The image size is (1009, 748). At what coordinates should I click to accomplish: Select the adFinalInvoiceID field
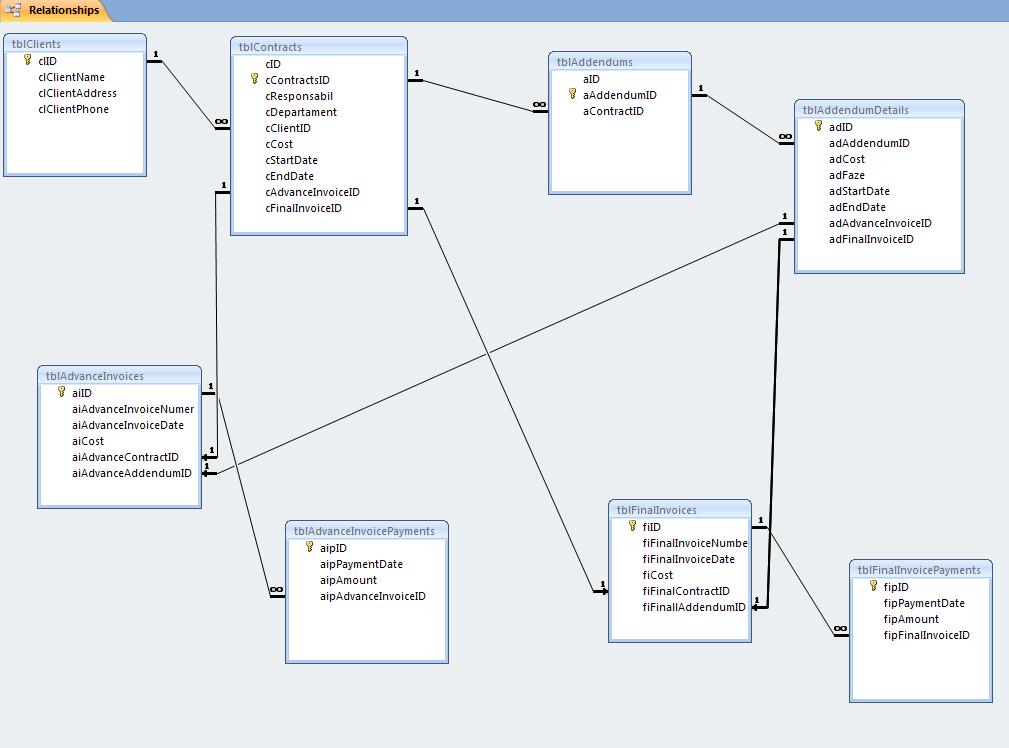871,239
